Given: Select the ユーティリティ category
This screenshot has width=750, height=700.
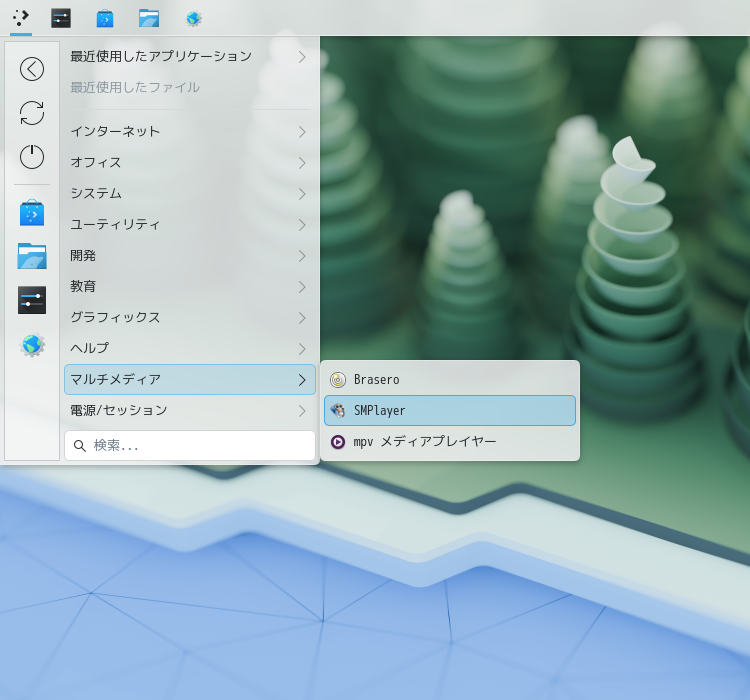Looking at the screenshot, I should coord(190,224).
